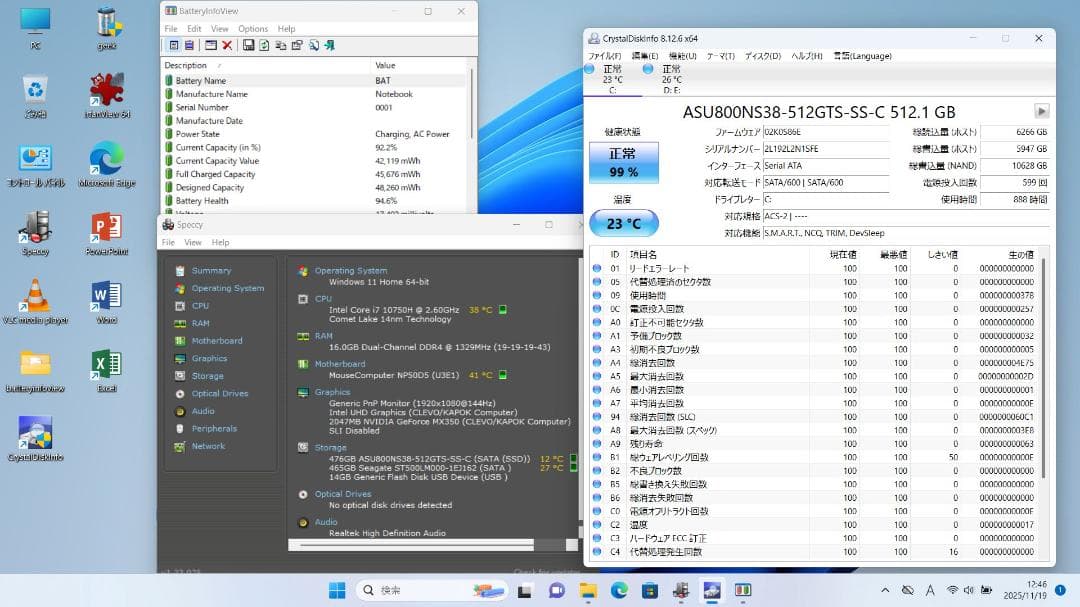The height and width of the screenshot is (607, 1080).
Task: Click the Wi-Fi icon in the system tray
Action: (x=952, y=589)
